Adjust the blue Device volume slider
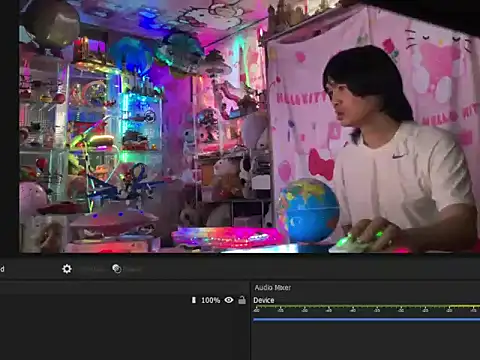The width and height of the screenshot is (480, 360). (x=367, y=319)
